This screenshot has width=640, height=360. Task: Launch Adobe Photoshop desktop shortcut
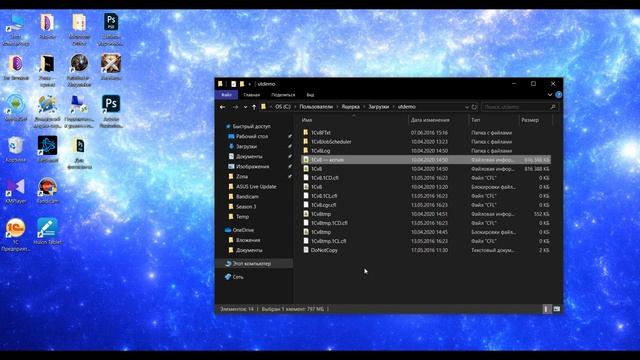[111, 111]
